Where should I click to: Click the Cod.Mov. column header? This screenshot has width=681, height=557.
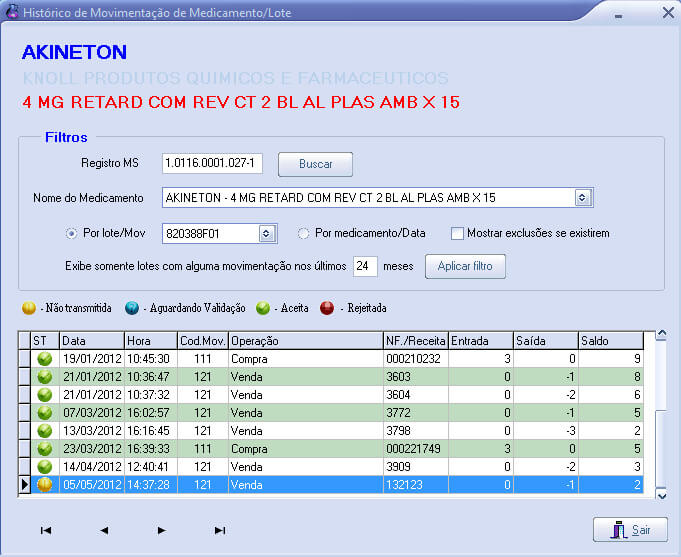[x=203, y=341]
